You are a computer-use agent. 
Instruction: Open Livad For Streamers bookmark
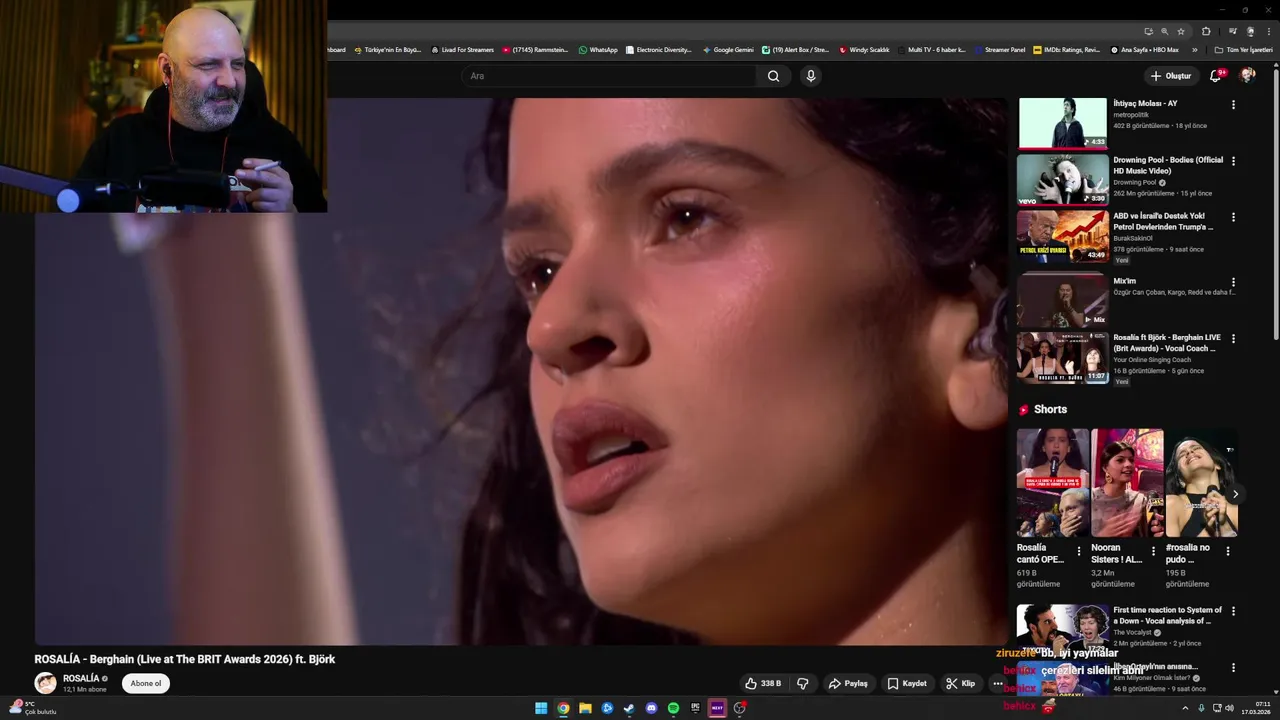coord(462,50)
